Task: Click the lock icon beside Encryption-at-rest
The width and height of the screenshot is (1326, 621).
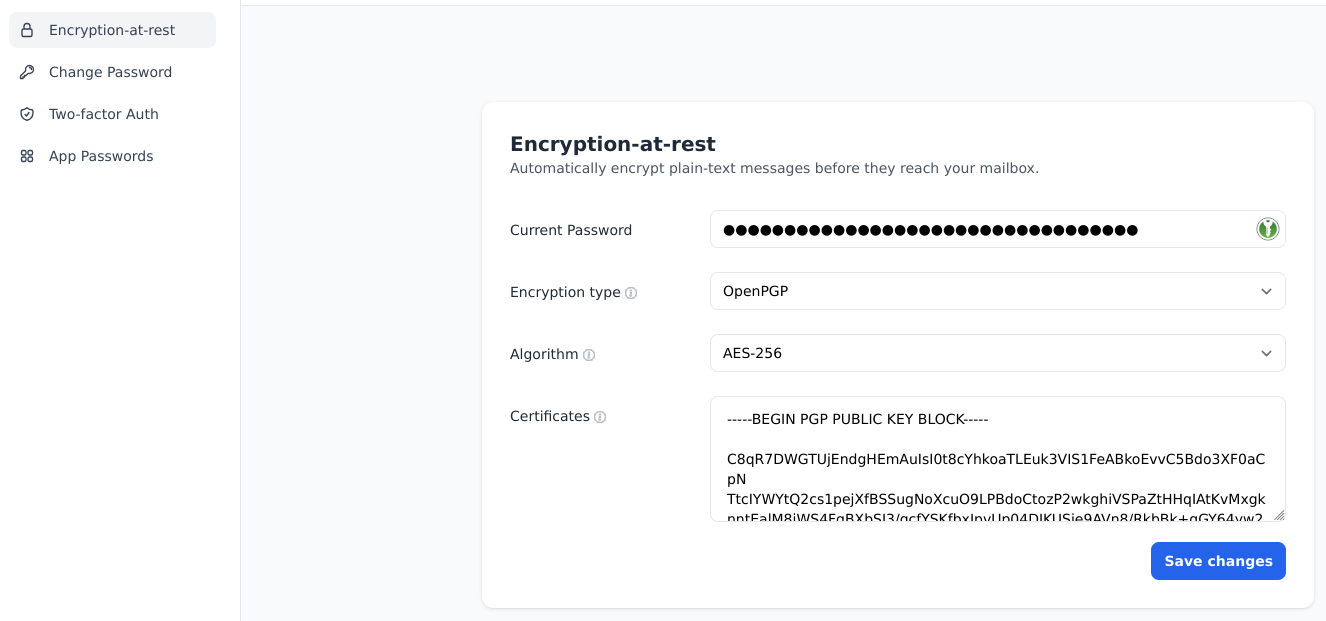Action: pyautogui.click(x=27, y=30)
